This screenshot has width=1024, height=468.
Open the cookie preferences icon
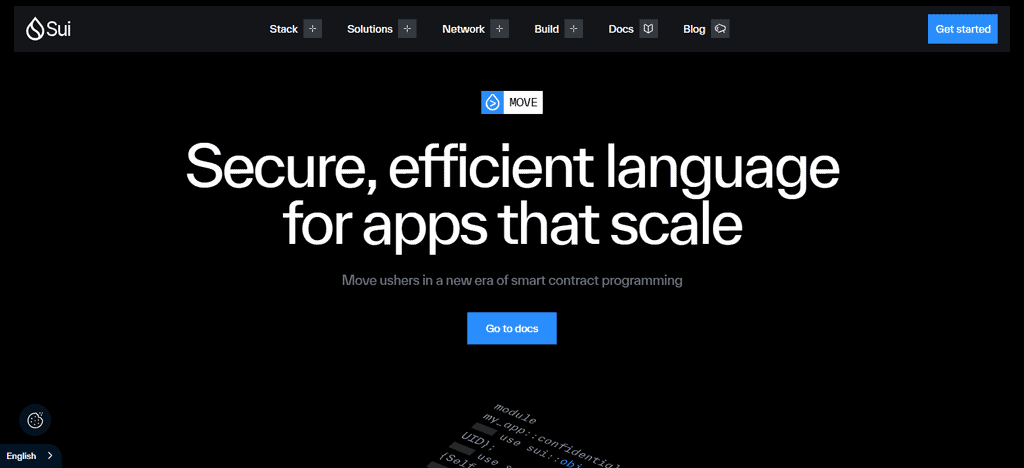click(35, 420)
